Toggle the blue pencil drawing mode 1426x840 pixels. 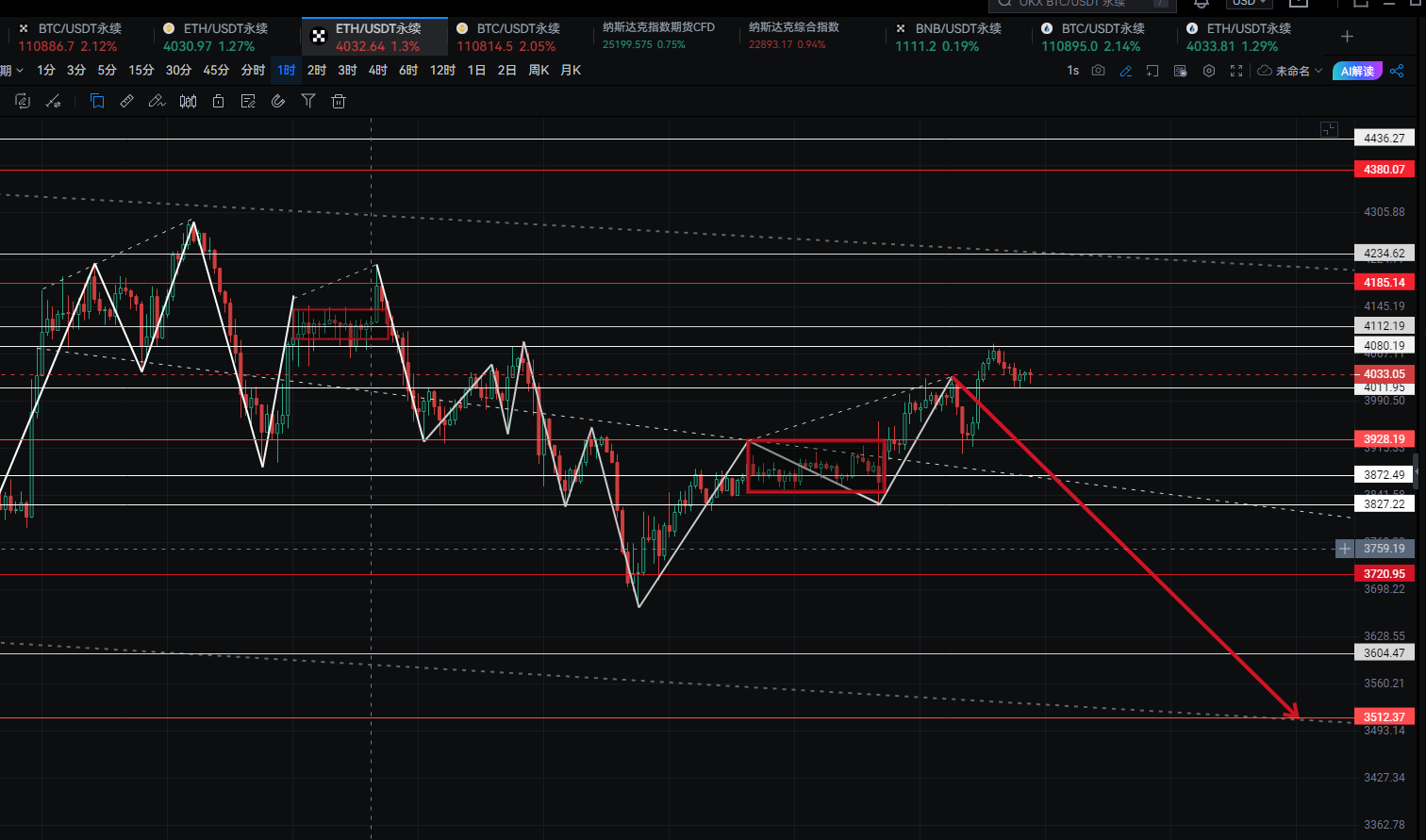pos(1125,71)
